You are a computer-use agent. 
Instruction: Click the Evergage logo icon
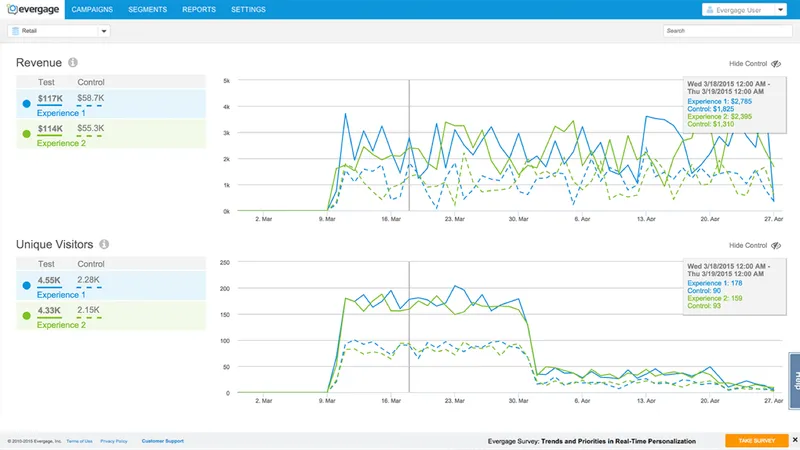pos(12,9)
